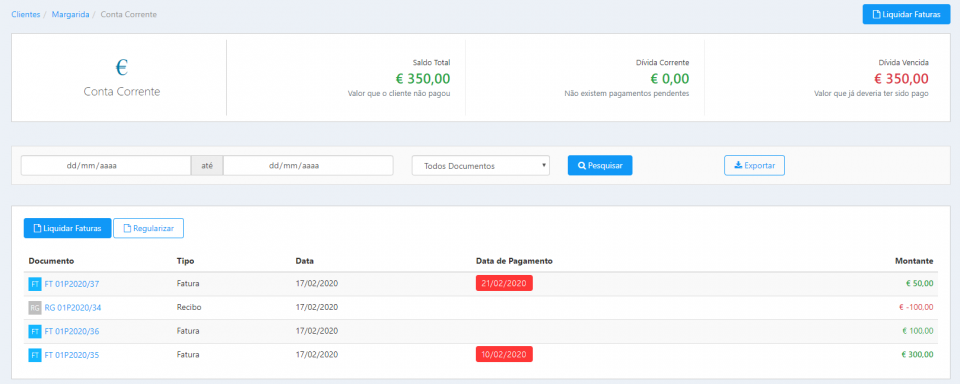Click the Dívida Vencida € 350,00 value

tap(901, 78)
